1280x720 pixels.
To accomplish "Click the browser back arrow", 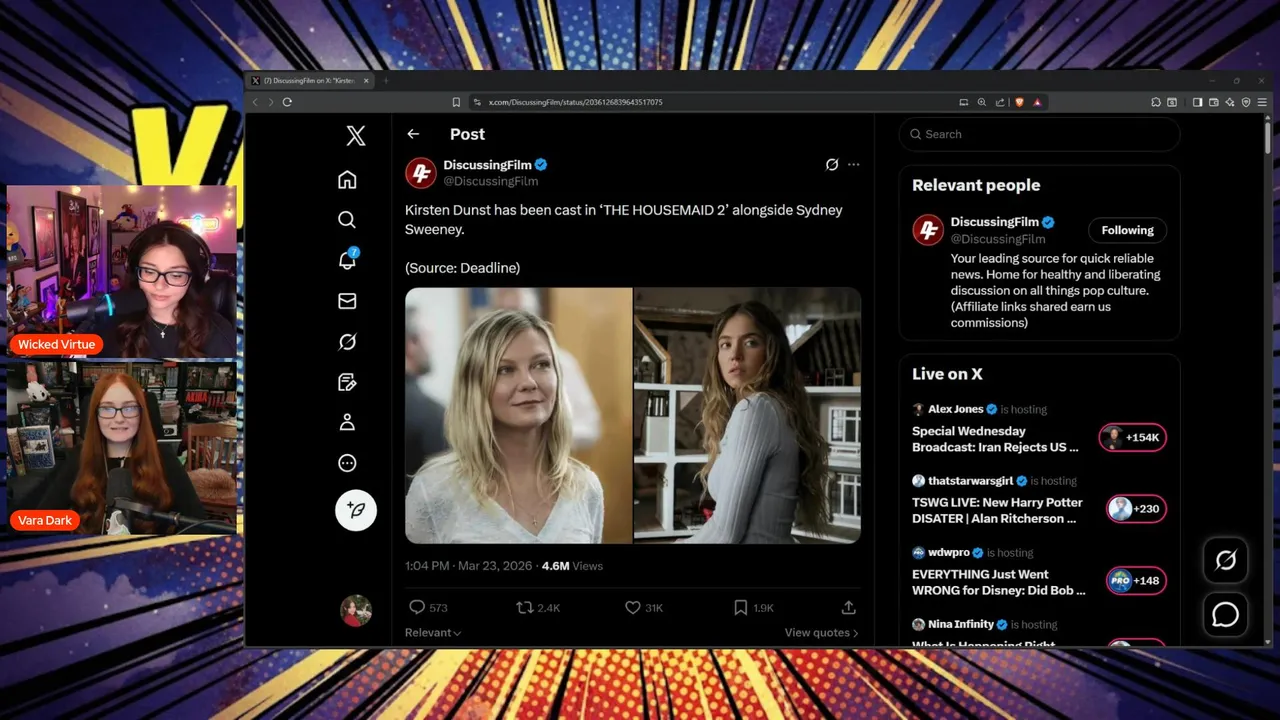I will [x=255, y=102].
